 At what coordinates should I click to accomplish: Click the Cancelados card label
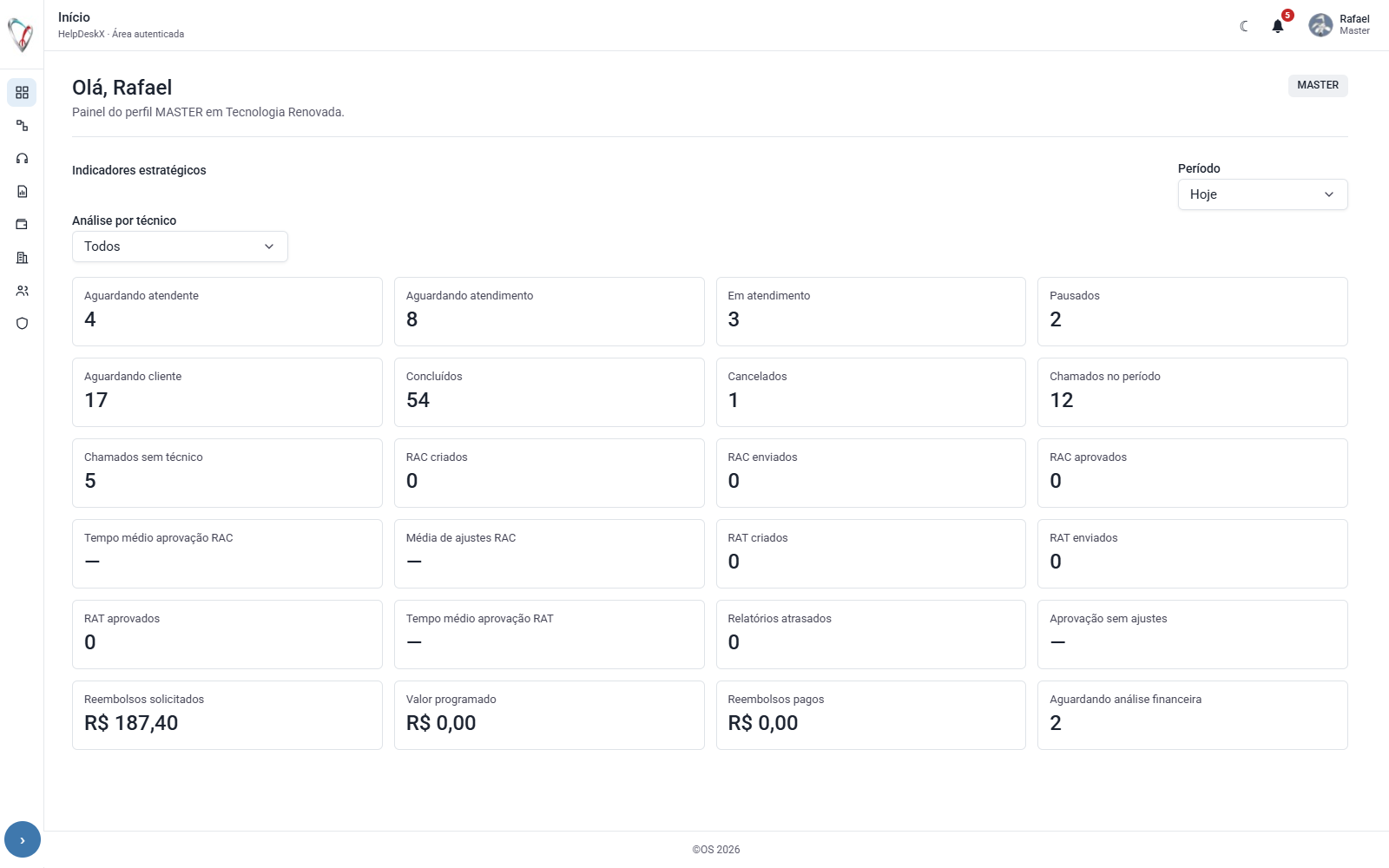tap(757, 377)
